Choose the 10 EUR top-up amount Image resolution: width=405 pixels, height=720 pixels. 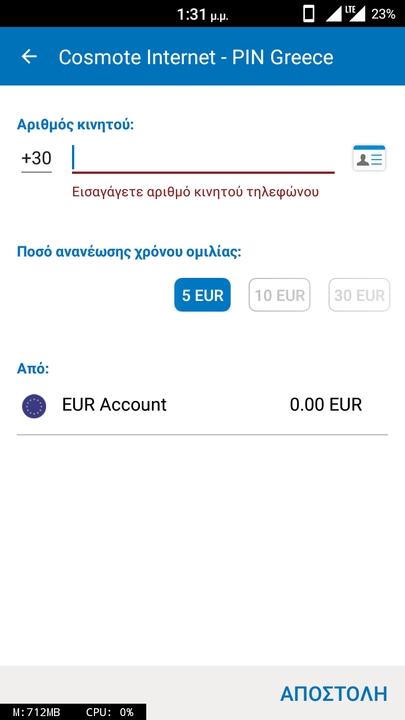click(280, 295)
